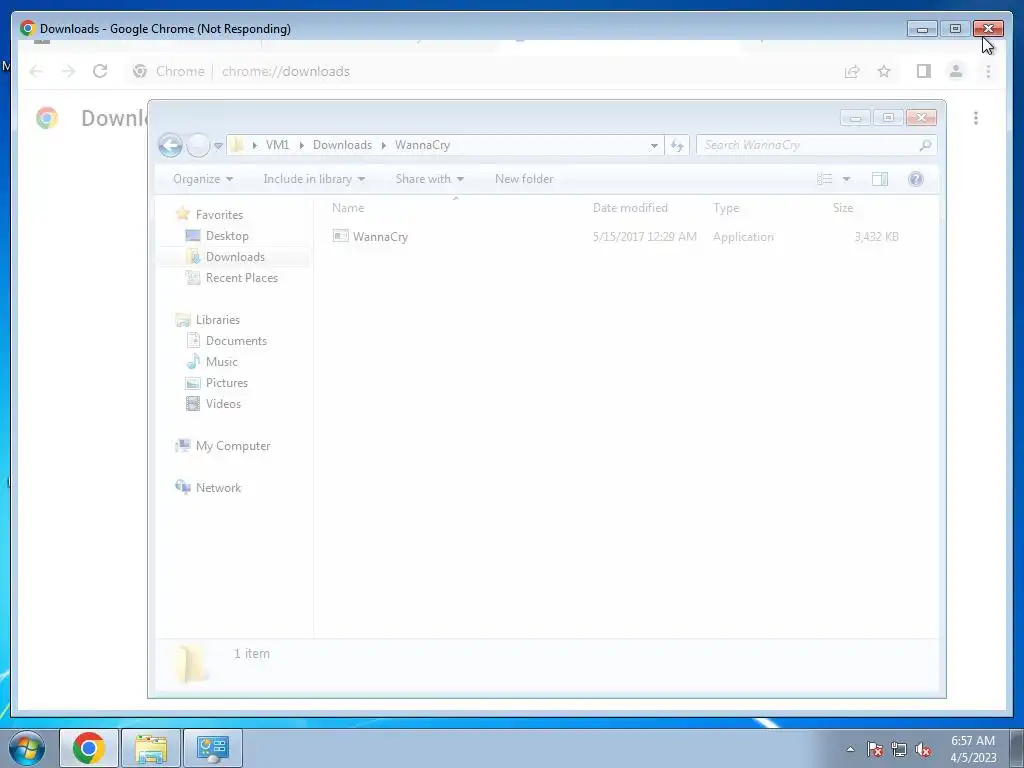1024x768 pixels.
Task: Open Action Center flag icon
Action: pyautogui.click(x=875, y=749)
